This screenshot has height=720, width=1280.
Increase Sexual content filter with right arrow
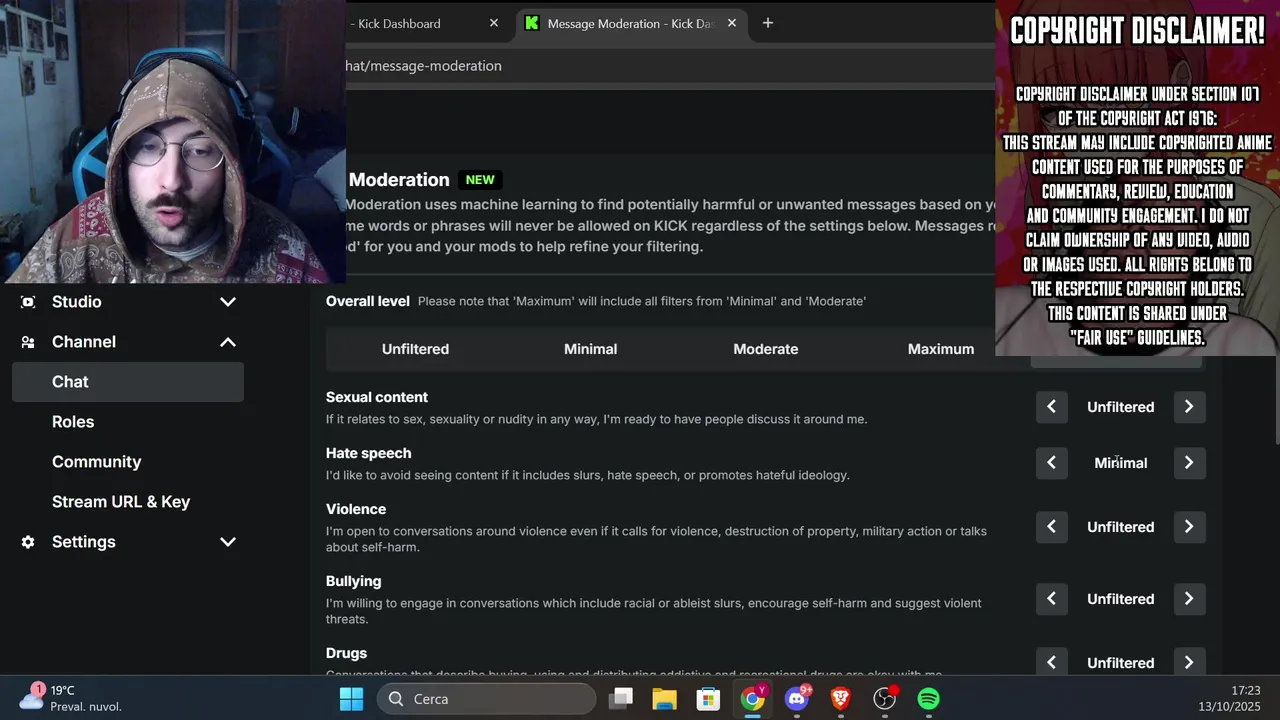[x=1189, y=407]
